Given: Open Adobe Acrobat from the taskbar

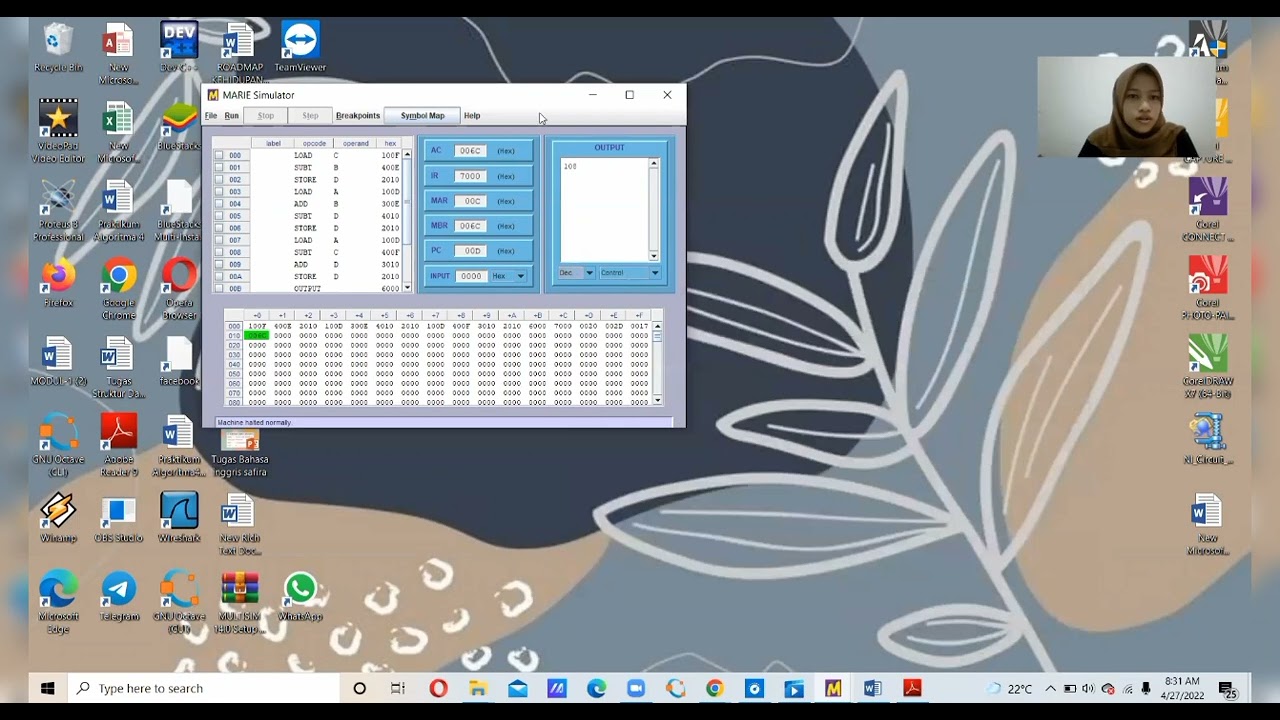Looking at the screenshot, I should (912, 688).
